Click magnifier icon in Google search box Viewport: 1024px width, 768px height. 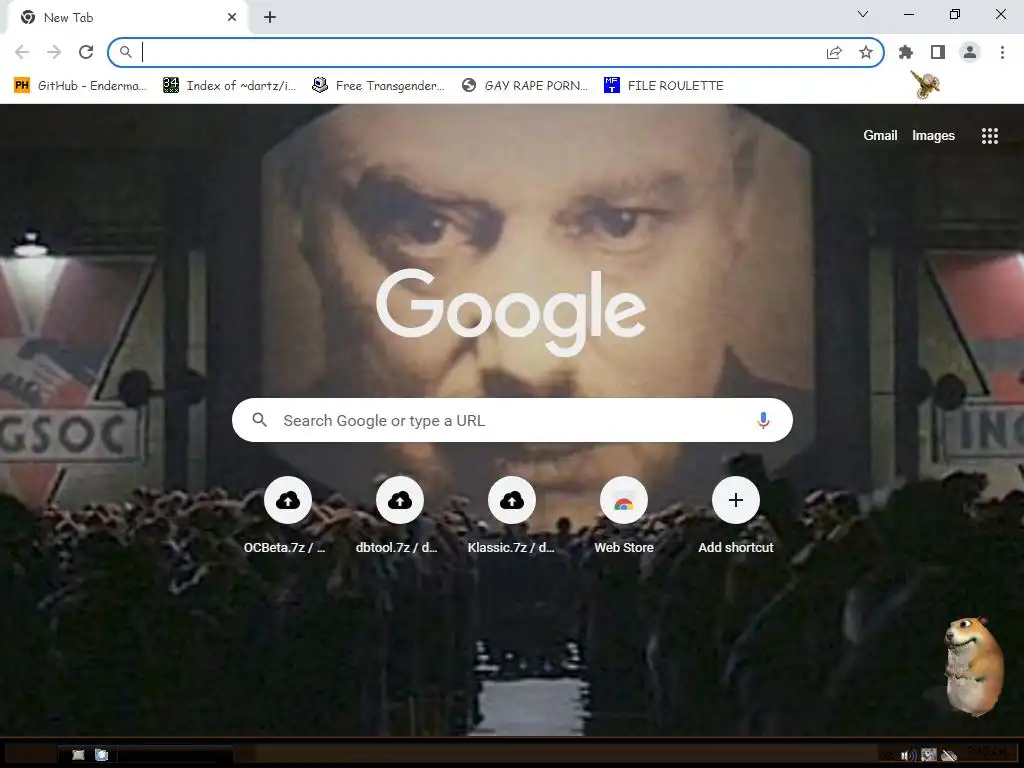click(x=259, y=420)
